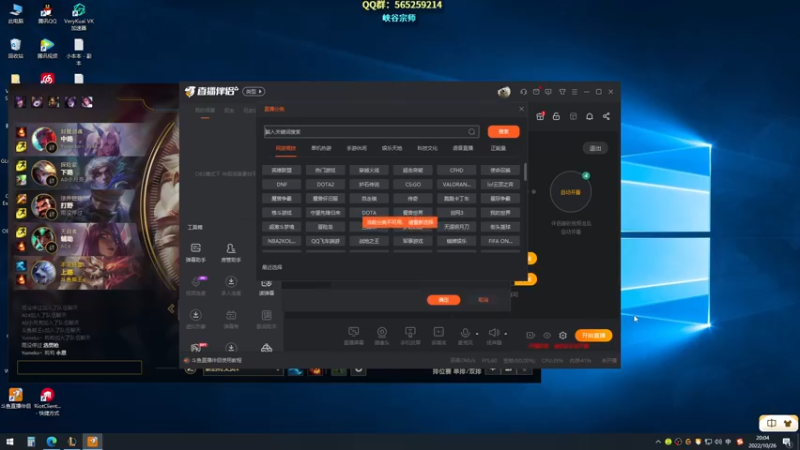Open the 房管助手 tool

(231, 253)
